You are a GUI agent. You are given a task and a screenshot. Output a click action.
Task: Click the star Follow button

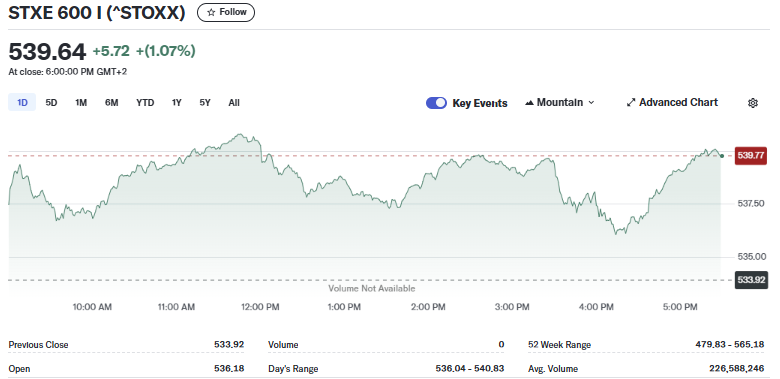click(x=226, y=12)
